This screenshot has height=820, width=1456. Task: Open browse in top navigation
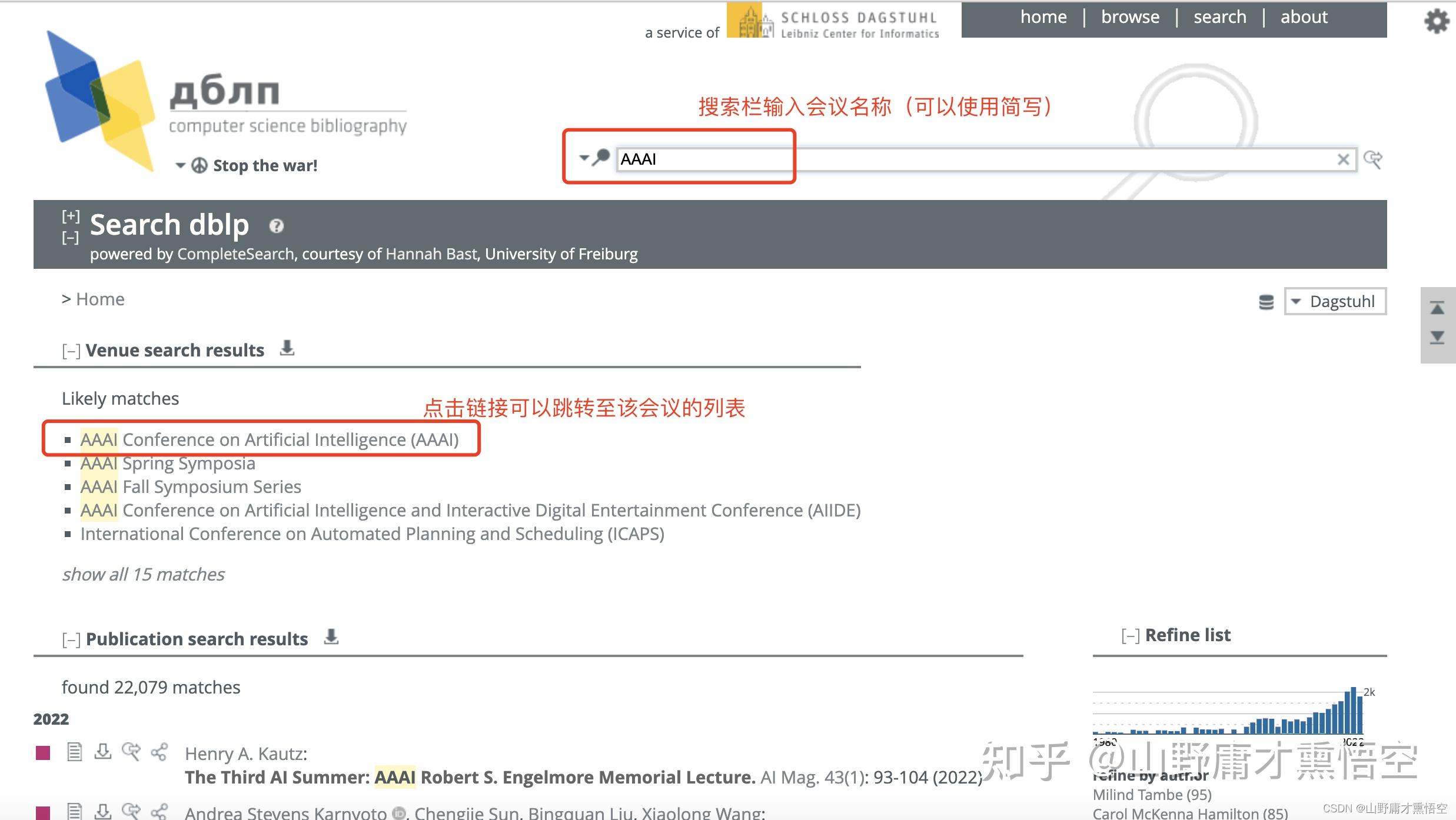(1131, 17)
